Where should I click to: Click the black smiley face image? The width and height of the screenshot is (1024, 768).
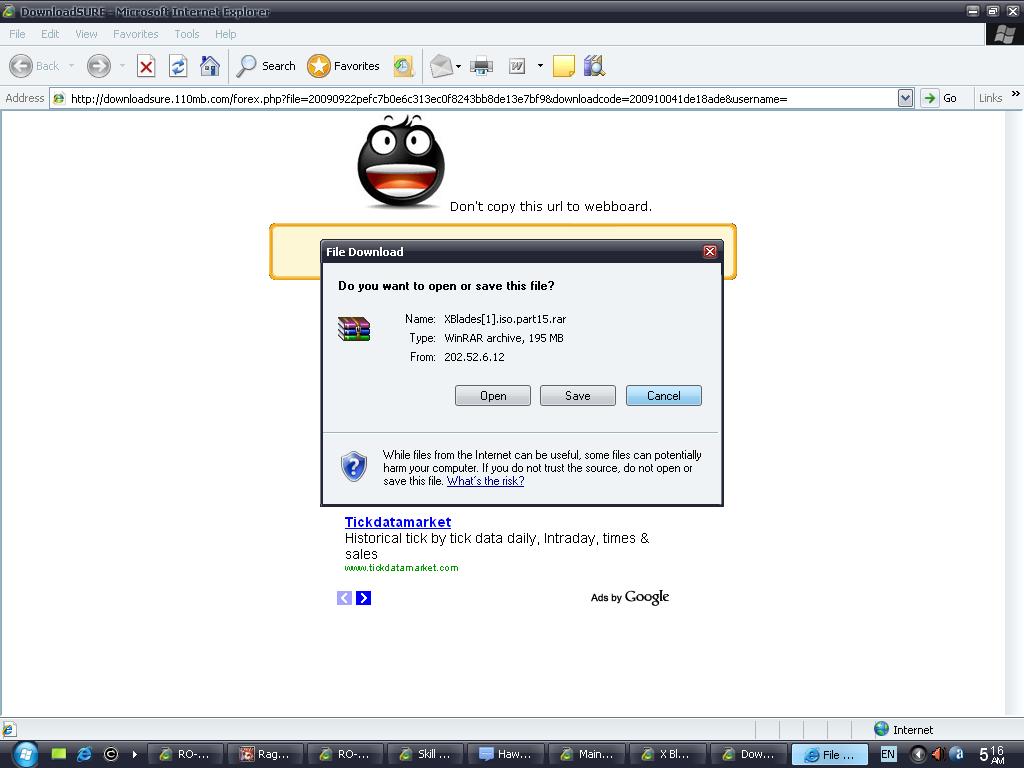click(x=401, y=161)
